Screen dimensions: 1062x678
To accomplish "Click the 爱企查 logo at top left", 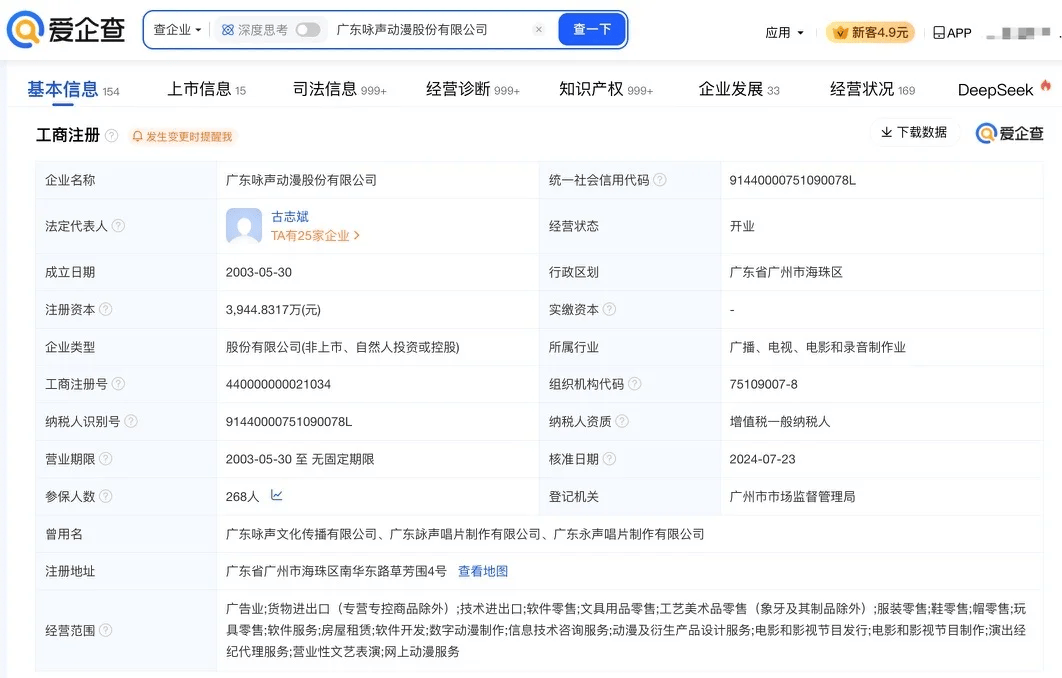I will (66, 30).
